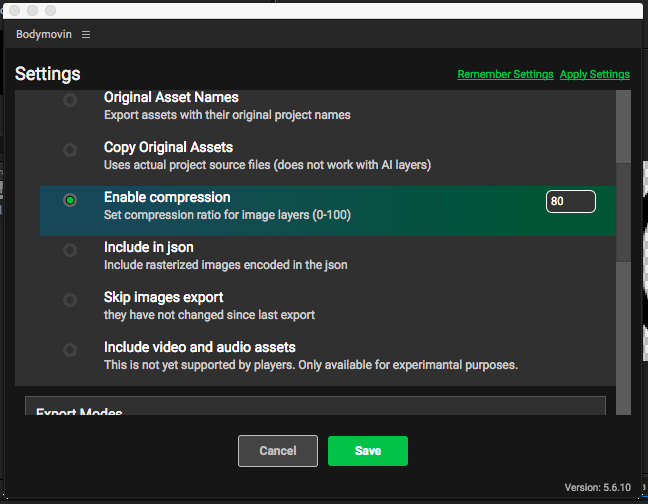Enable the Skip images export radio button
The width and height of the screenshot is (648, 504).
click(x=70, y=300)
